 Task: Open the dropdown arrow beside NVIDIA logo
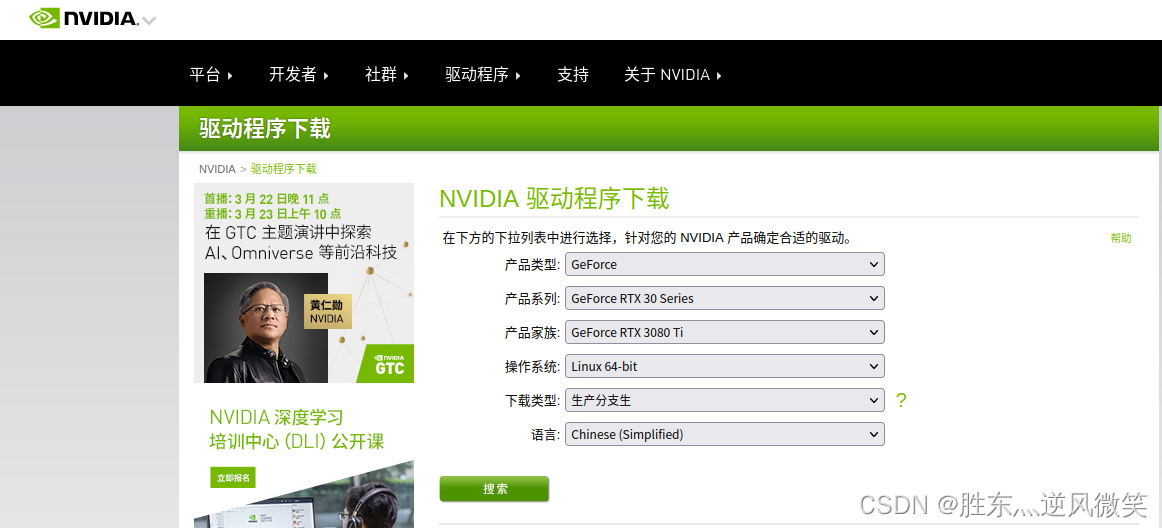point(149,21)
